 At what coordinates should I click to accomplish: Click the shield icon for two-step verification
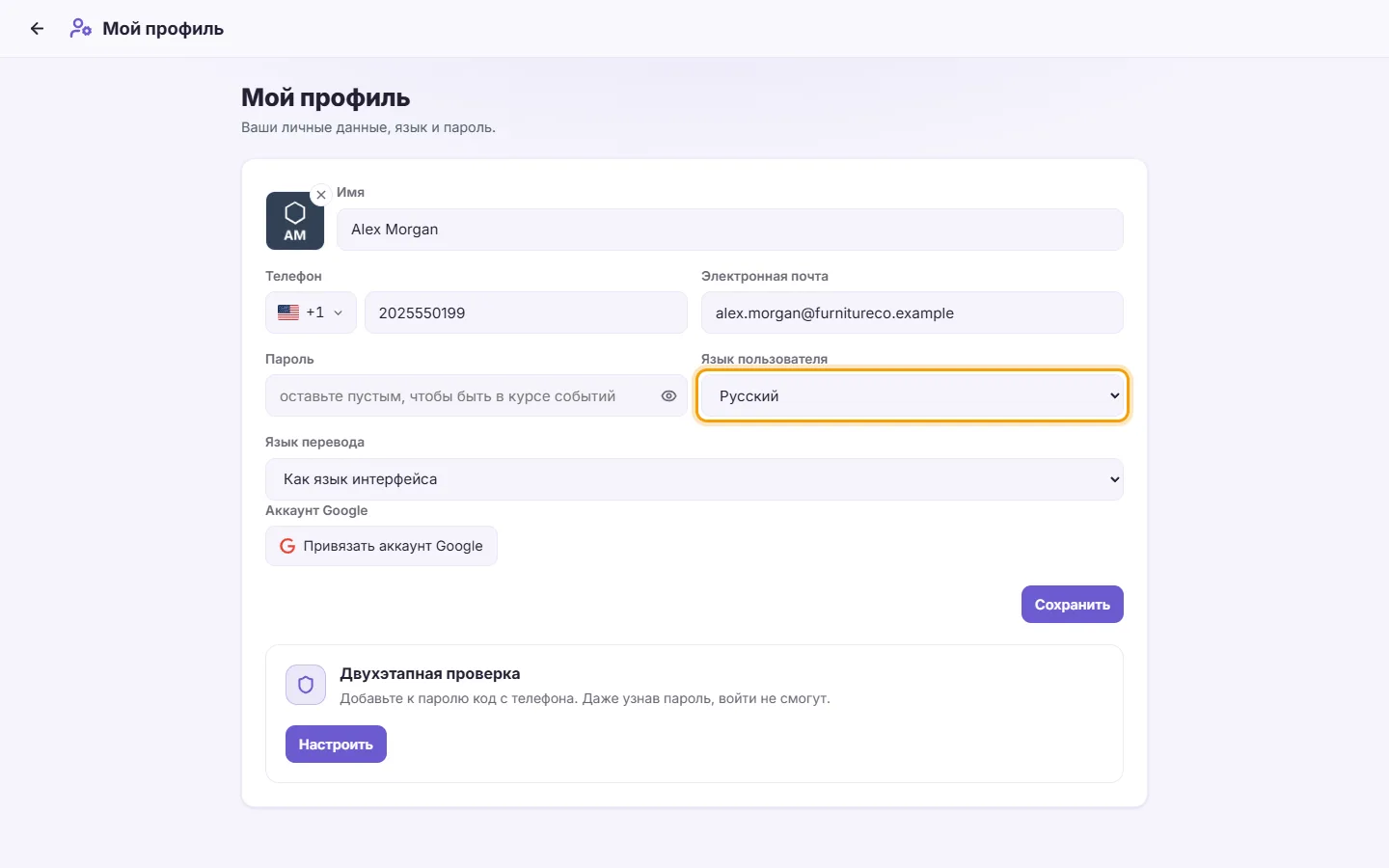point(306,685)
